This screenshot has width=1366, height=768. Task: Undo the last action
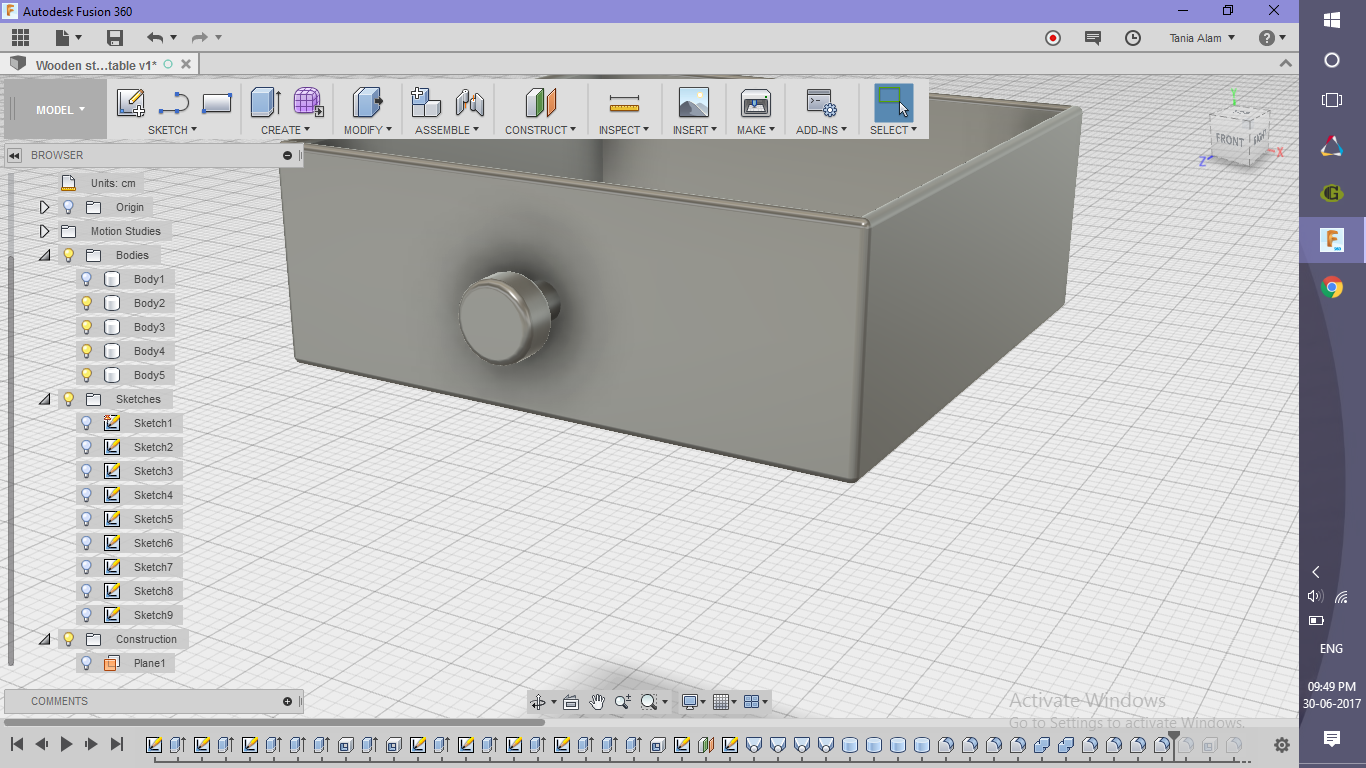point(155,38)
